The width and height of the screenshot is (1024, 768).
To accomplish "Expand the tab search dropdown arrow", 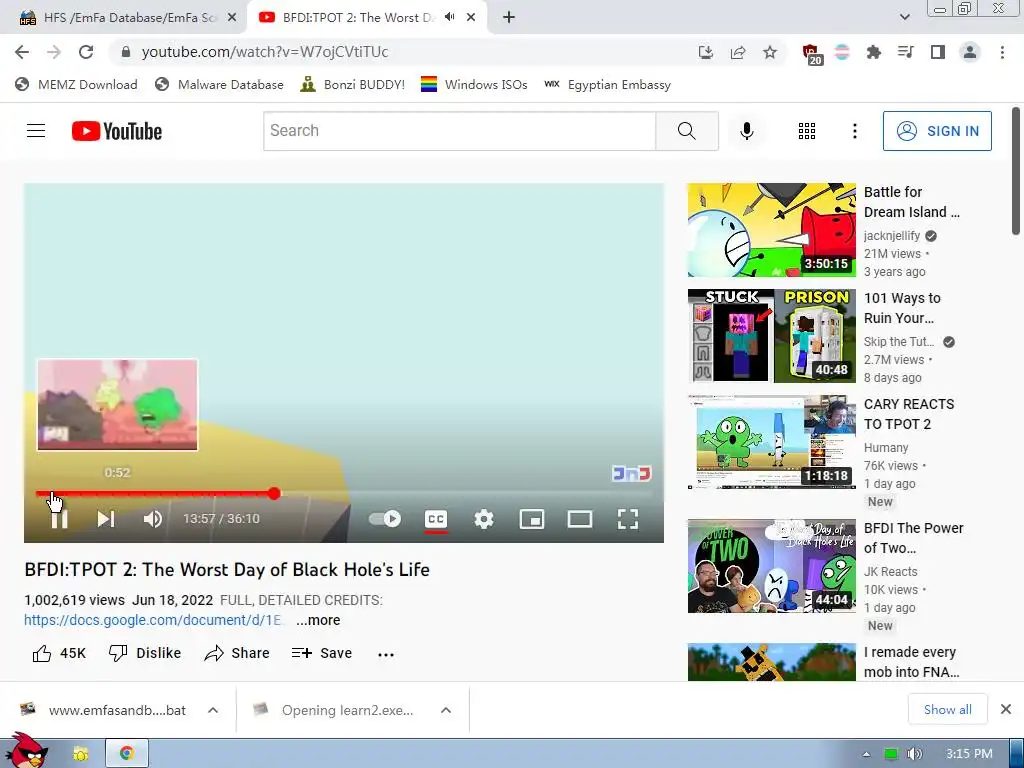I will [904, 17].
